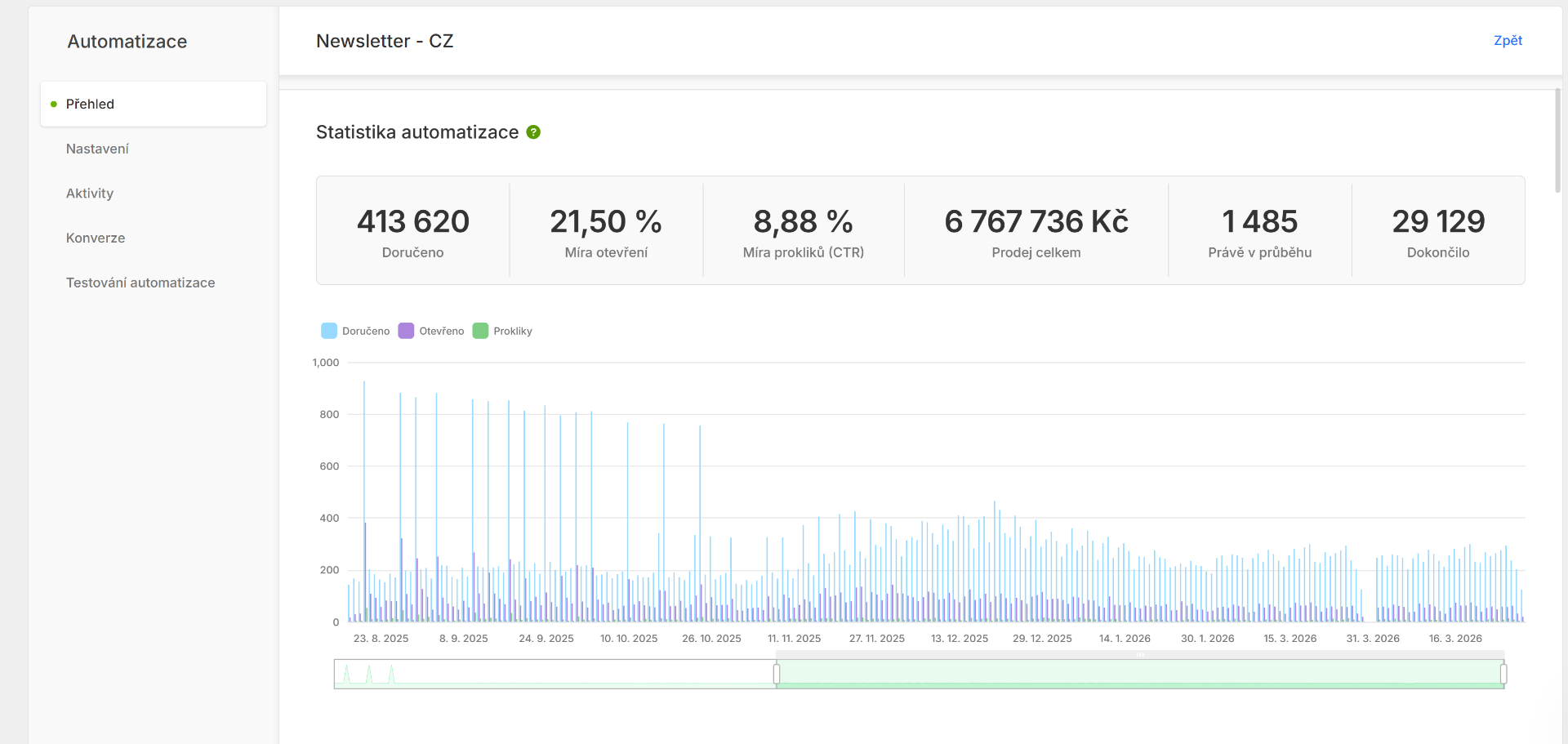The height and width of the screenshot is (744, 1568).
Task: Click the left handle of chart range slider
Action: coord(777,674)
